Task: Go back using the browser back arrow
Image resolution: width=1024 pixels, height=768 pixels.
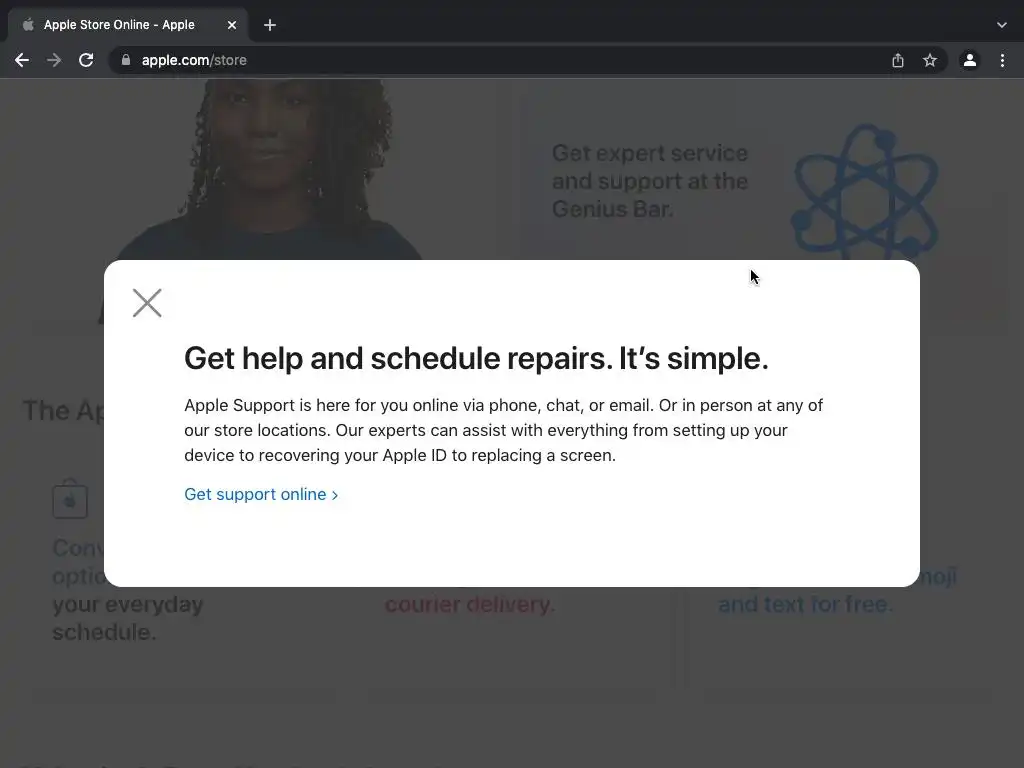Action: [22, 60]
